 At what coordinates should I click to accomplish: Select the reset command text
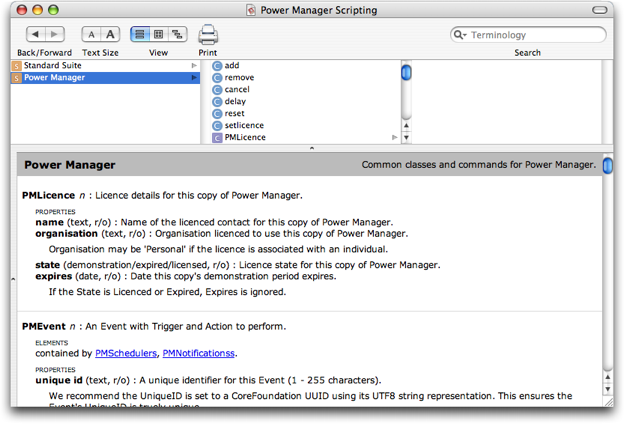click(x=234, y=113)
